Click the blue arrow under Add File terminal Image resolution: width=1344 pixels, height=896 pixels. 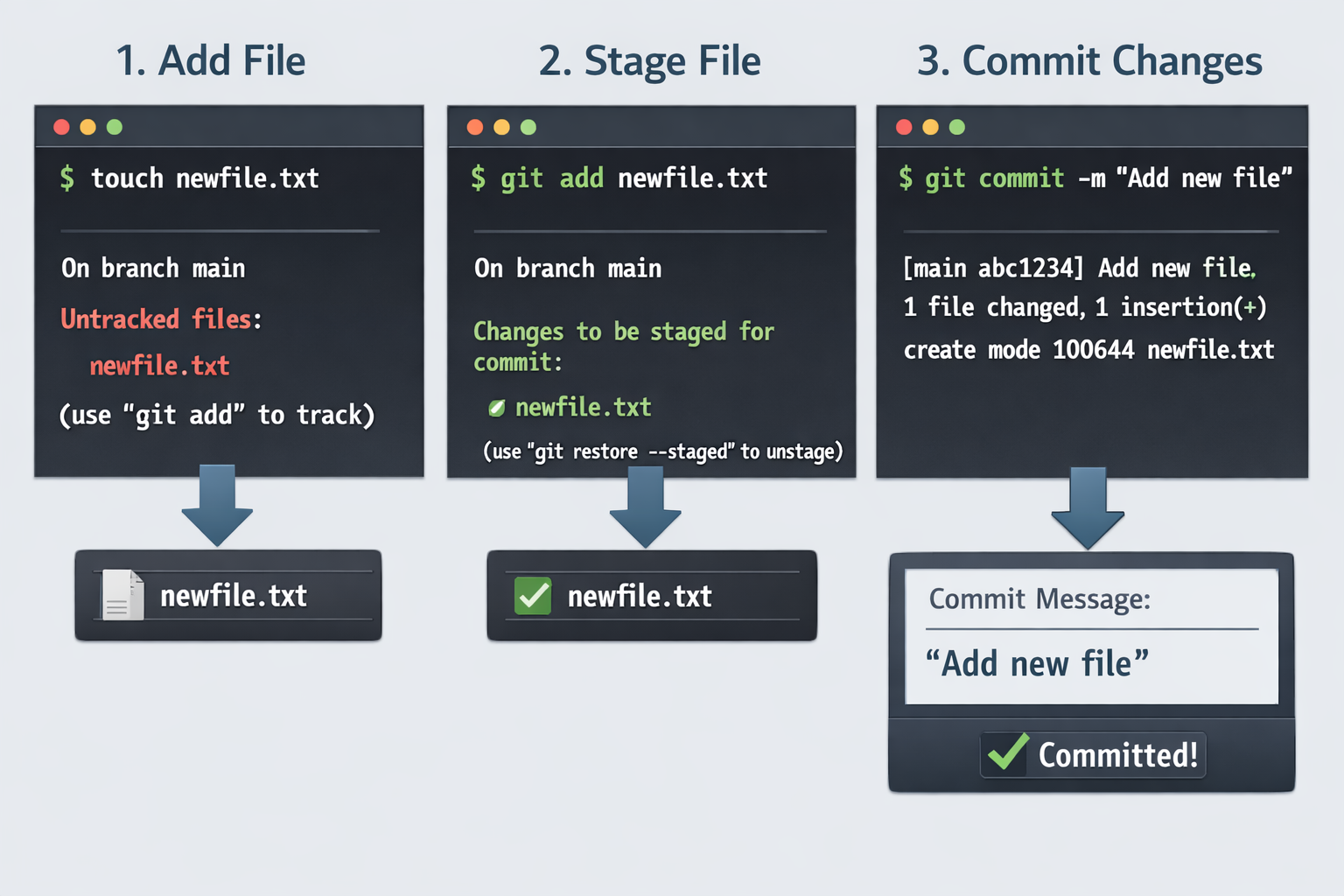(x=217, y=506)
